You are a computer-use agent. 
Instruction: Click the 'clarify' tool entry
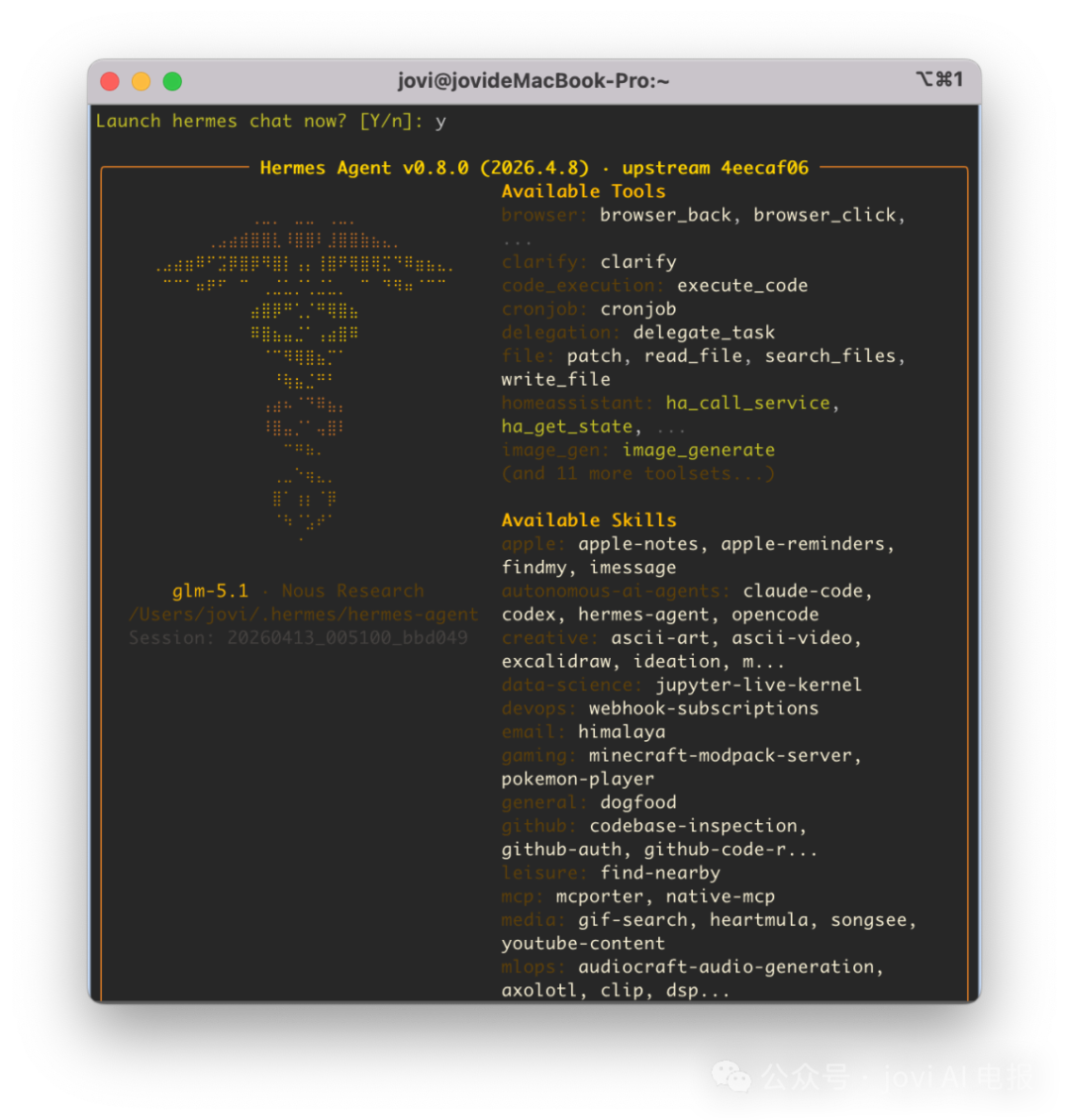pos(638,262)
